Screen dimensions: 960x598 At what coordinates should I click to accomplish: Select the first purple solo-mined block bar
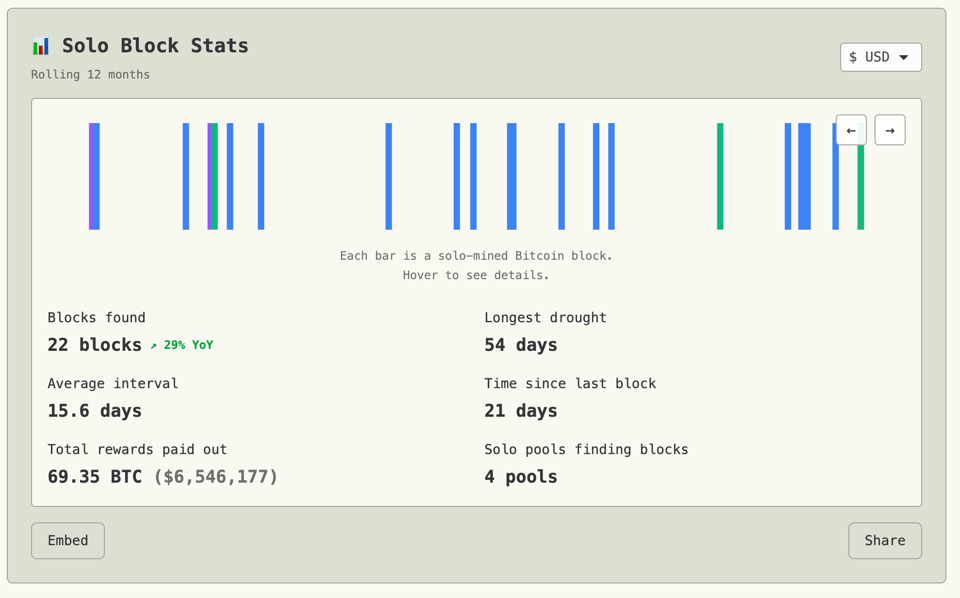click(x=91, y=175)
